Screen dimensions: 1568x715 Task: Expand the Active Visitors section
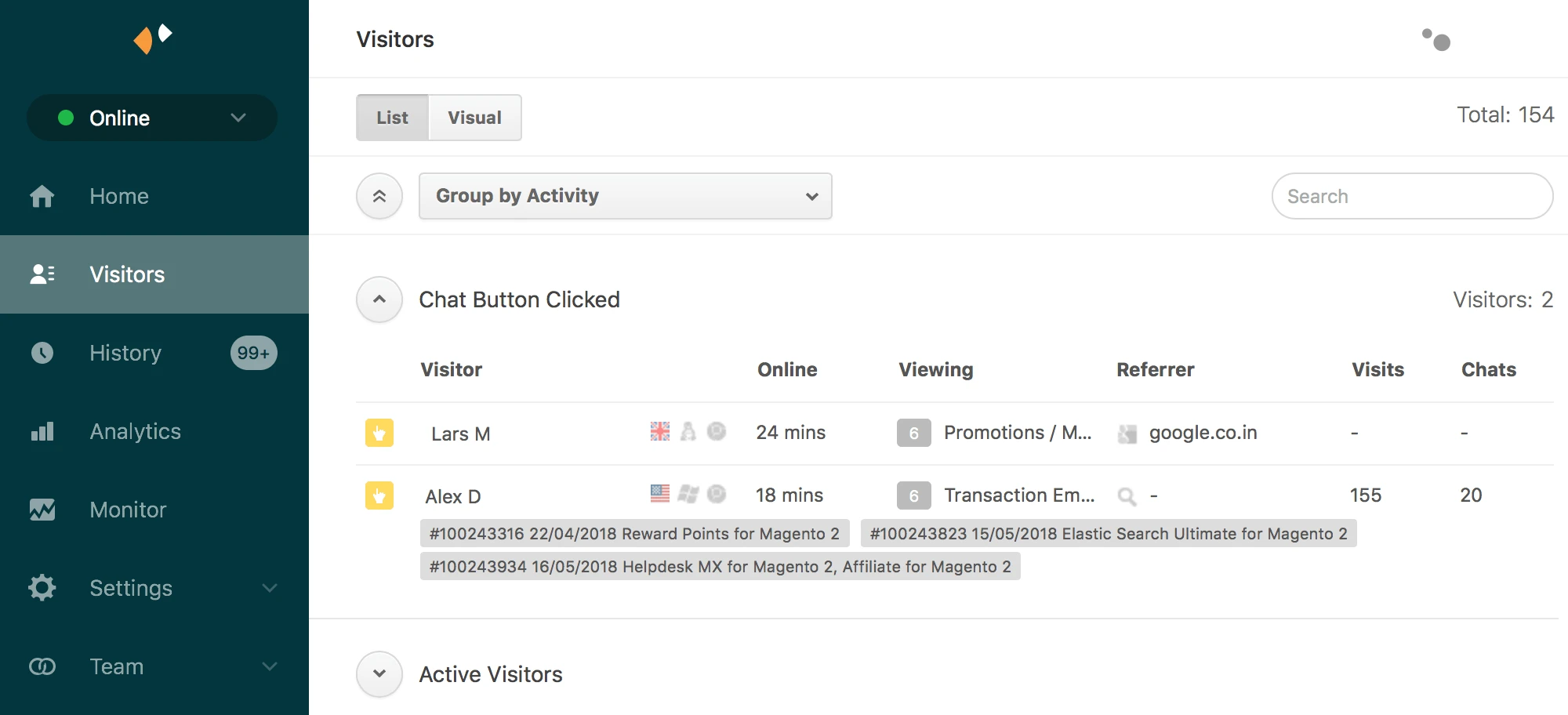(379, 673)
